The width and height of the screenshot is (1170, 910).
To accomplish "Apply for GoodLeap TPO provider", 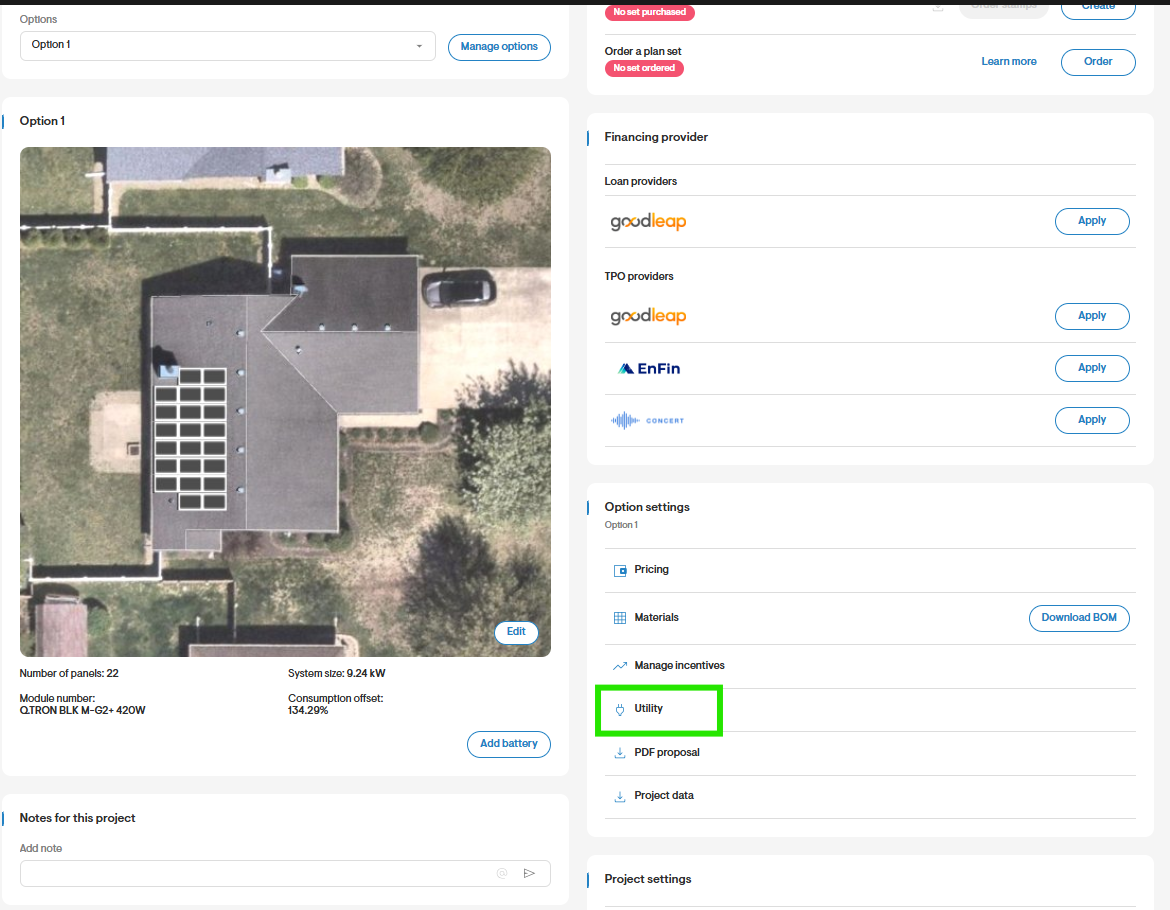I will (1092, 316).
